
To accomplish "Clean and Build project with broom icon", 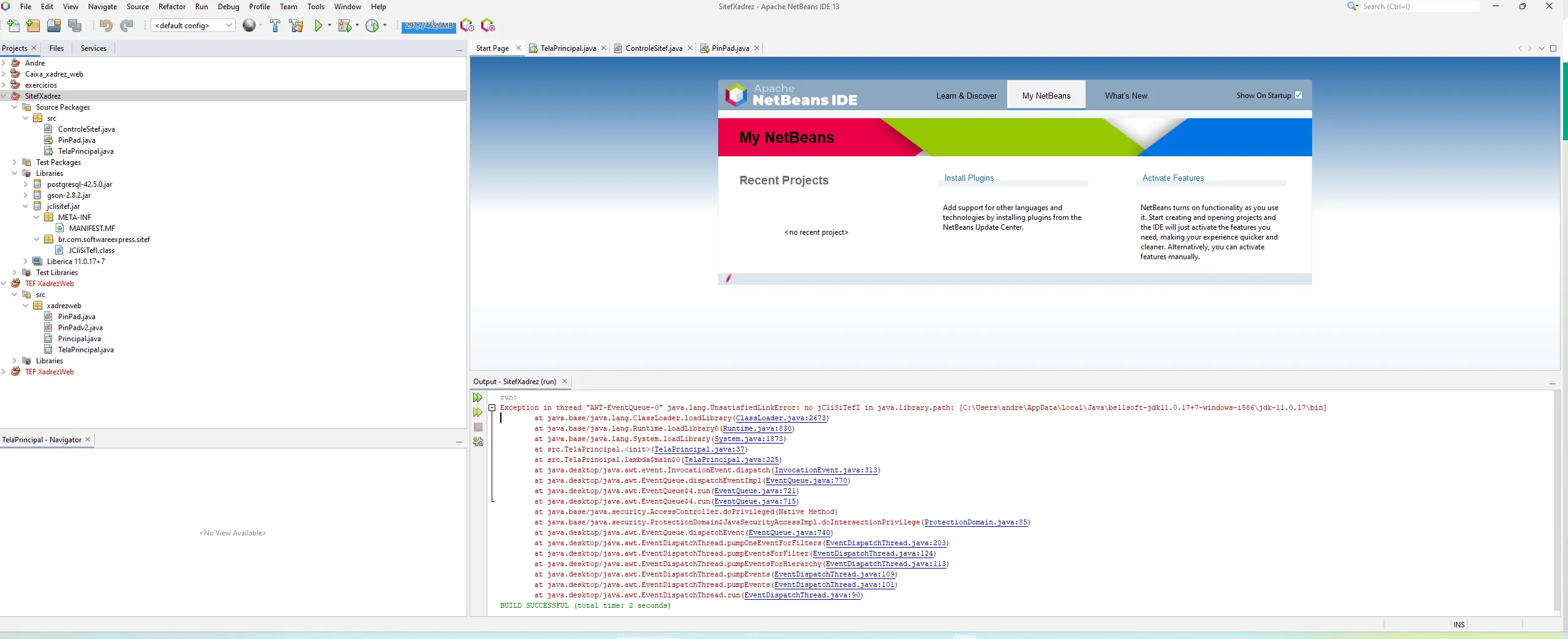I will [296, 26].
